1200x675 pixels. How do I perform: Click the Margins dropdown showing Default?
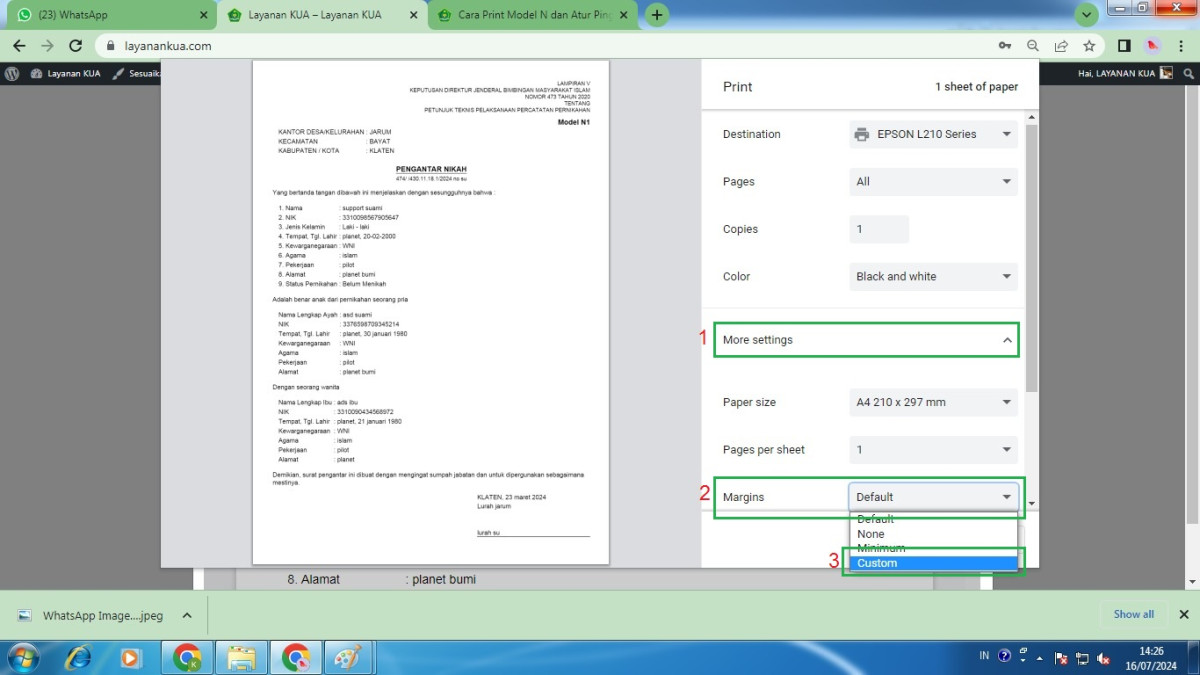(x=933, y=497)
